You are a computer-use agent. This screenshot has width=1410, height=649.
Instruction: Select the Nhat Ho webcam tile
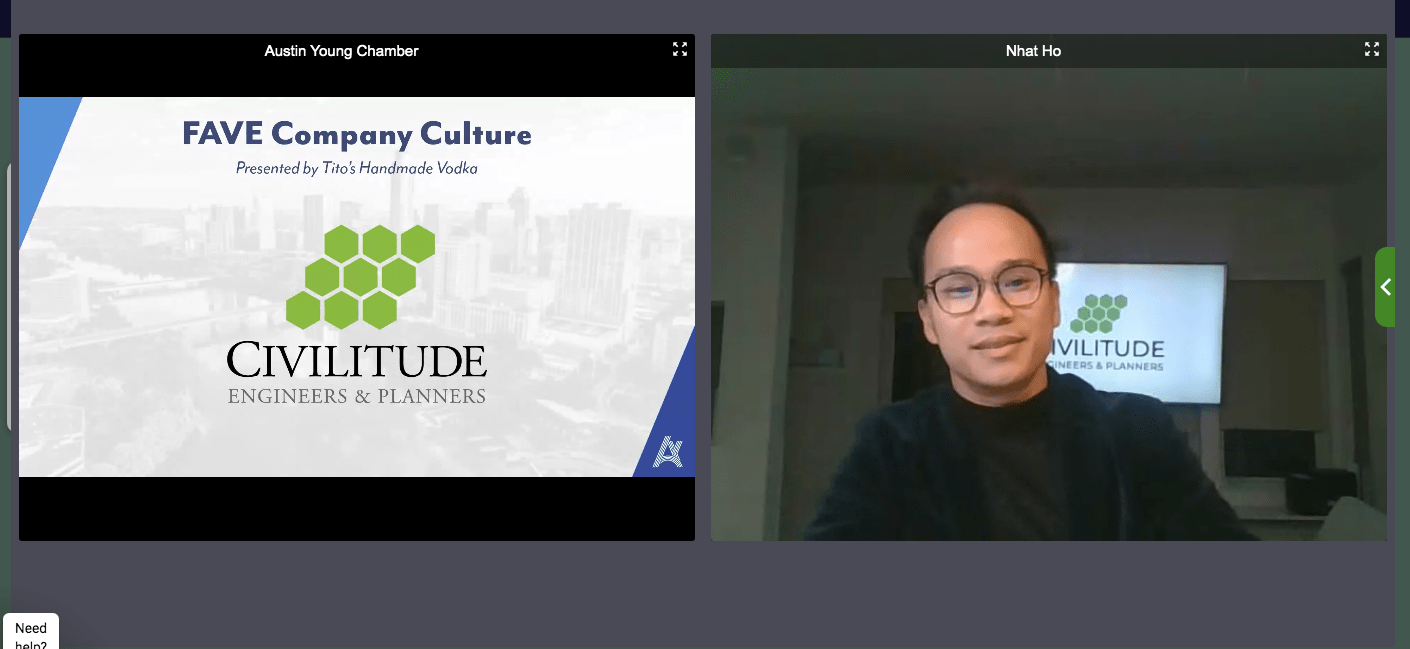(x=1049, y=287)
